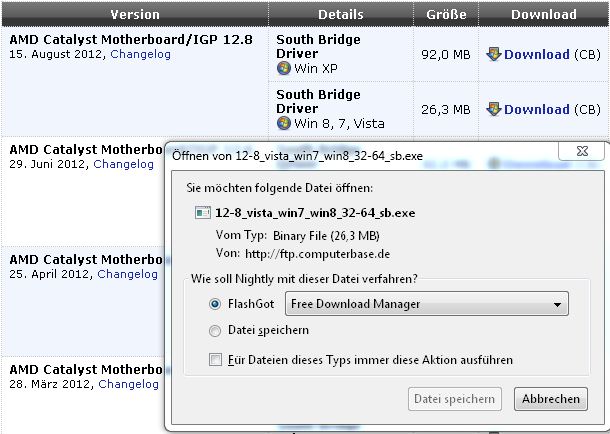Click the 92,0 MB size cell
610x434 pixels.
coord(446,54)
